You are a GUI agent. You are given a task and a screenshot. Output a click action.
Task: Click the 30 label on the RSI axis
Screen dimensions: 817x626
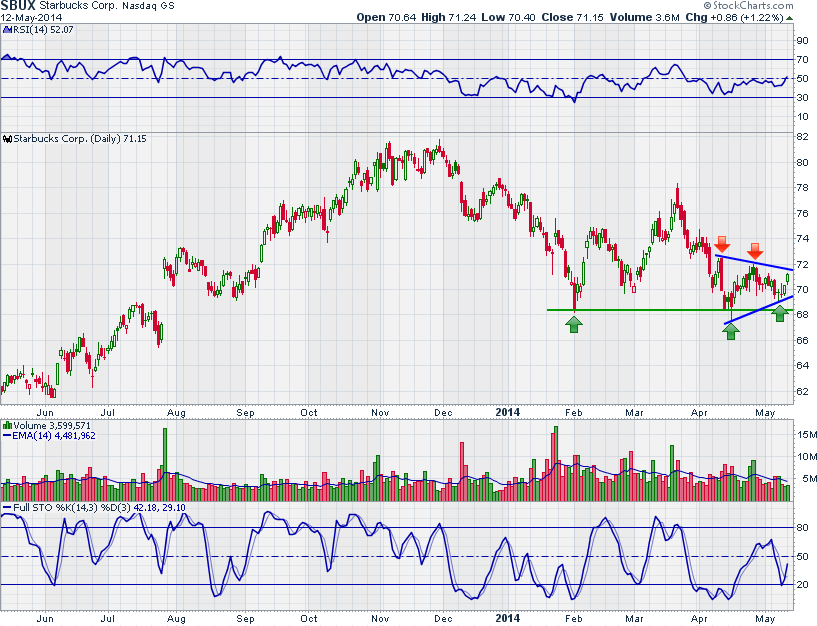tap(802, 97)
